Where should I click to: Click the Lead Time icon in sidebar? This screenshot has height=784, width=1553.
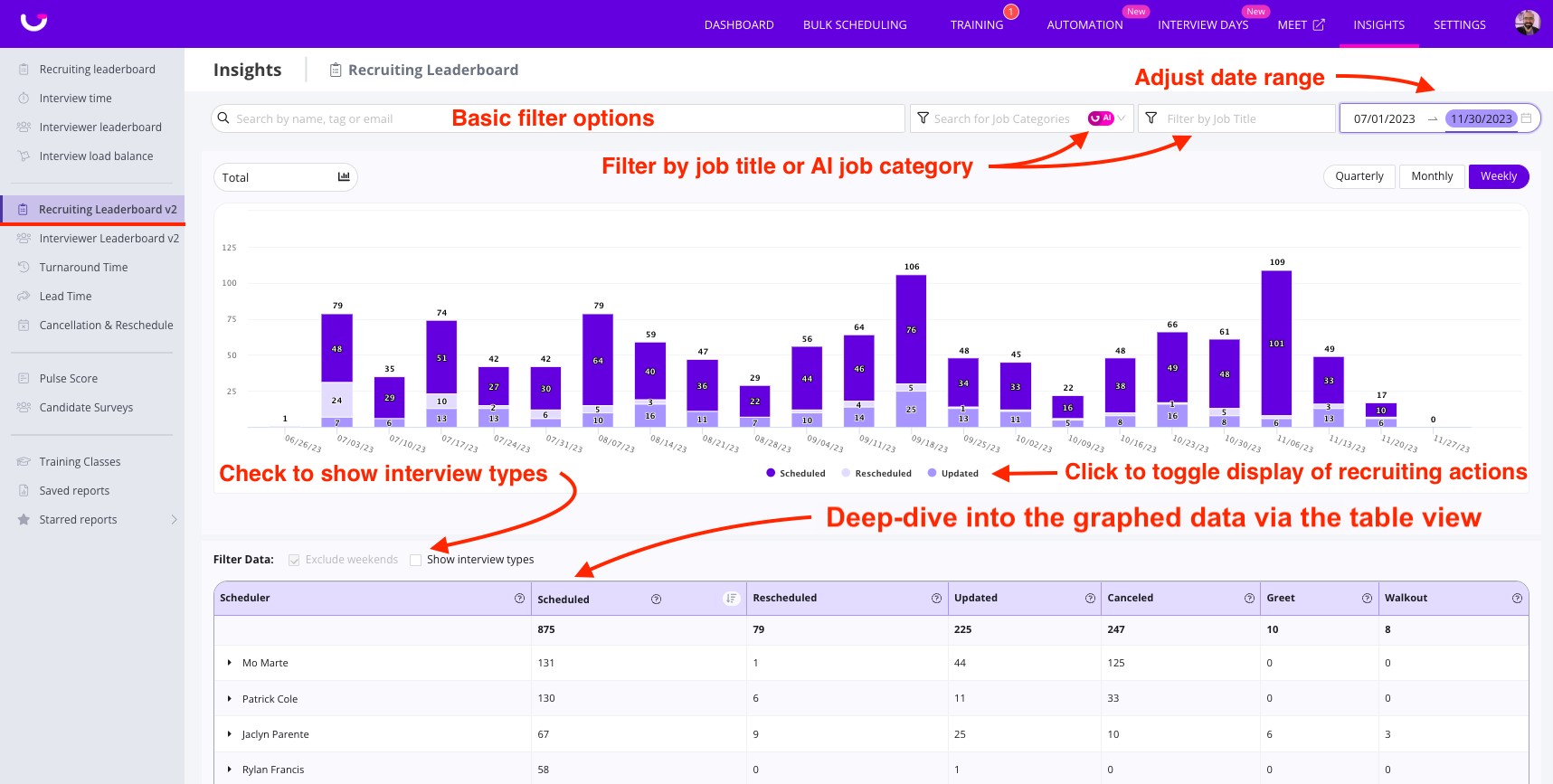point(24,297)
